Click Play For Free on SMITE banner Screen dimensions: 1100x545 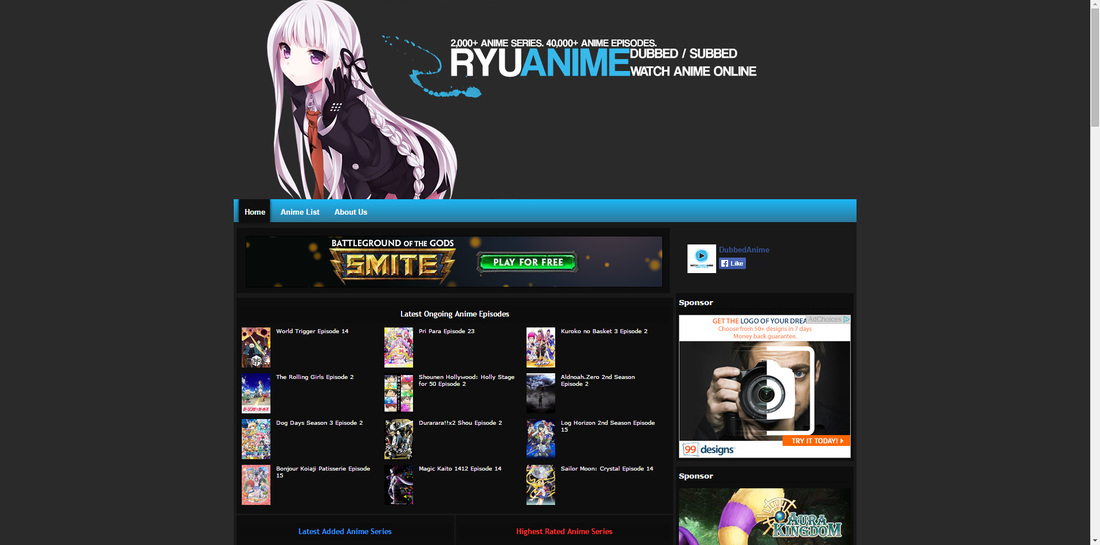(527, 262)
